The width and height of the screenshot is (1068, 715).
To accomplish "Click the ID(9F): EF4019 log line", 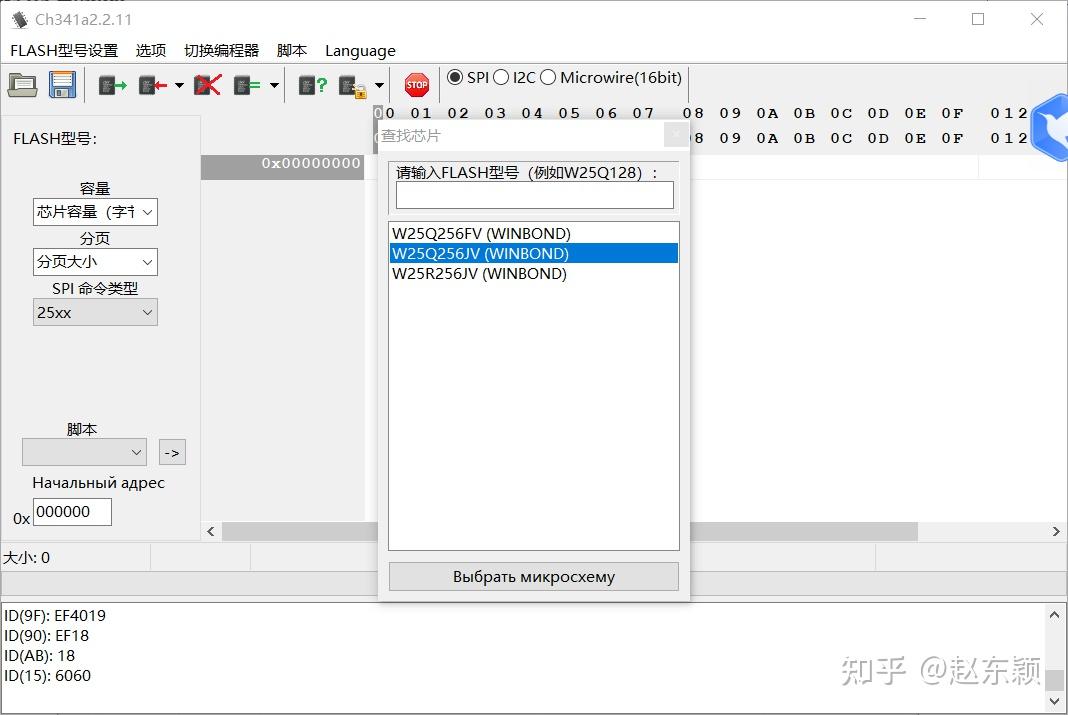I will 55,616.
